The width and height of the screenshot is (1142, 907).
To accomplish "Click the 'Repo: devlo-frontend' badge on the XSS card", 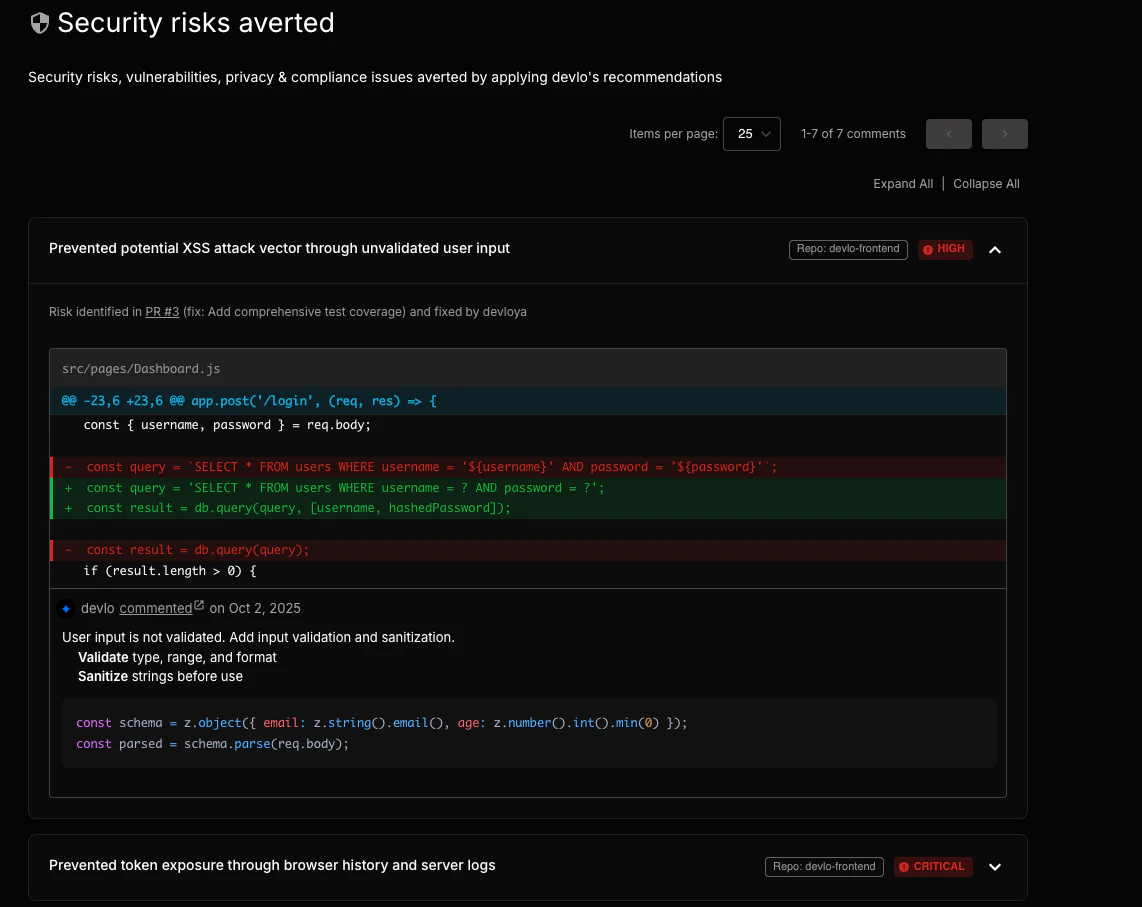I will click(x=848, y=249).
